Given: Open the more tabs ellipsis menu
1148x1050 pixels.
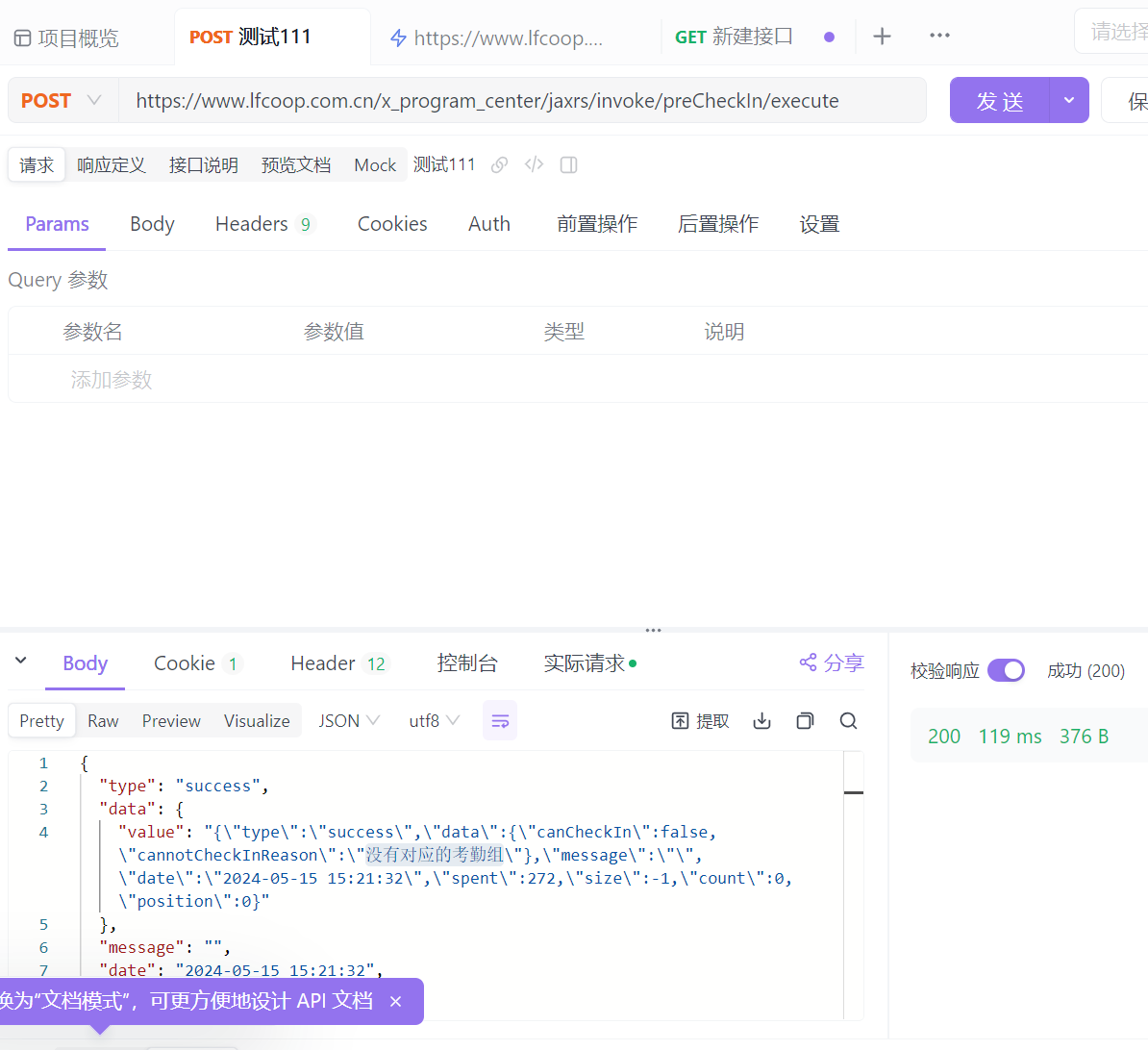Looking at the screenshot, I should point(939,37).
